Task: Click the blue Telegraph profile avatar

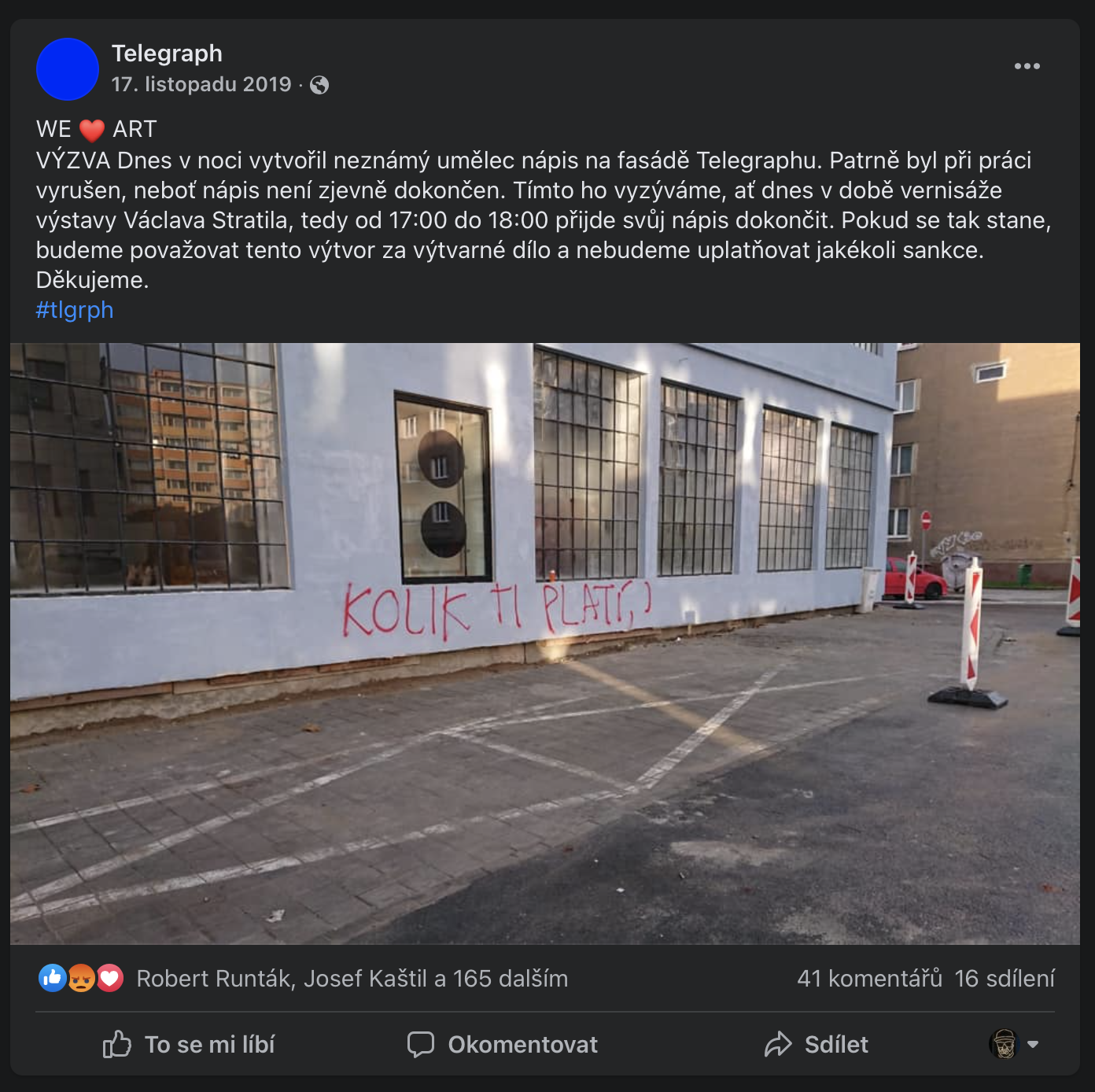Action: click(68, 69)
